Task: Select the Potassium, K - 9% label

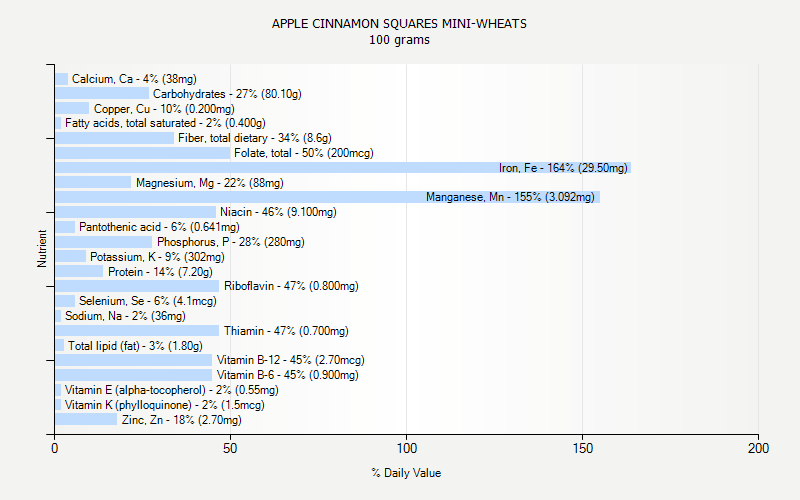Action: point(157,257)
